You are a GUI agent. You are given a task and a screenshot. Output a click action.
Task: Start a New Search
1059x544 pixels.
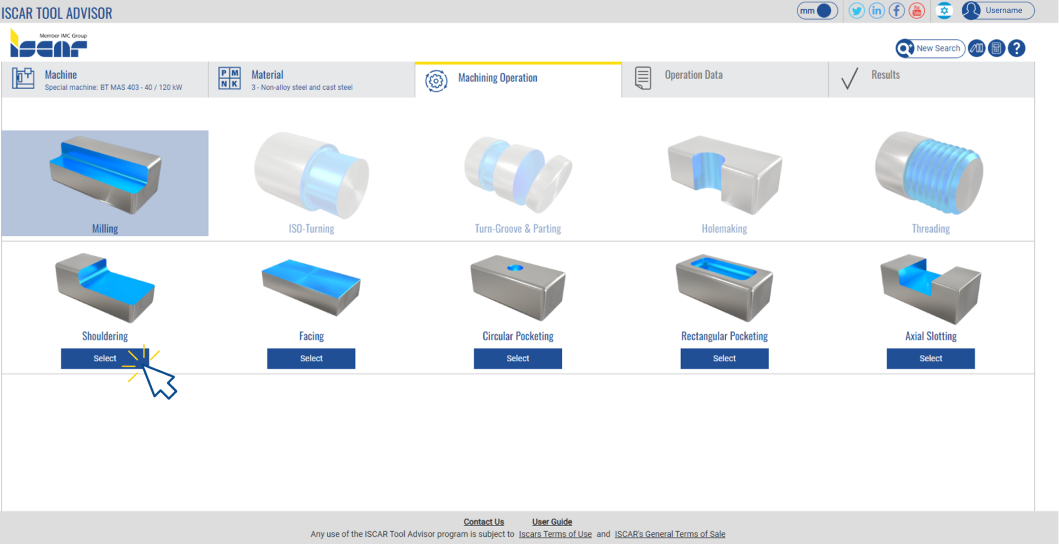(930, 49)
